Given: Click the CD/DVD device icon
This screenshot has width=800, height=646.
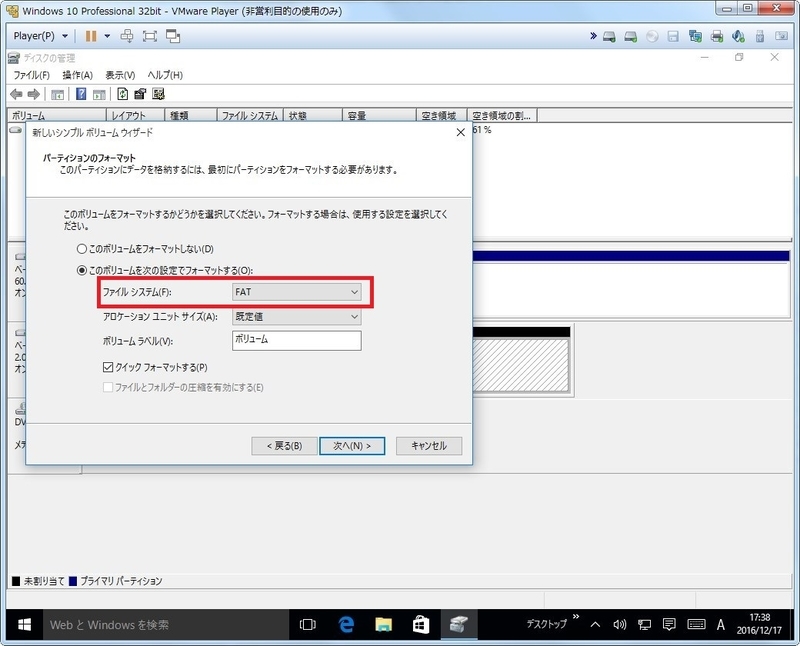Looking at the screenshot, I should pyautogui.click(x=652, y=36).
